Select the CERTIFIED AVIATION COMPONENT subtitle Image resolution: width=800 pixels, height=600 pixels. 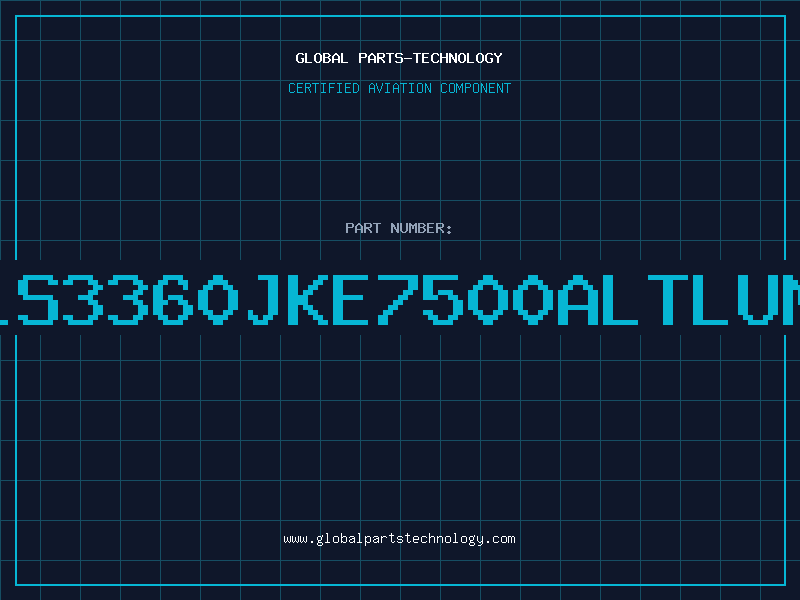coord(399,88)
